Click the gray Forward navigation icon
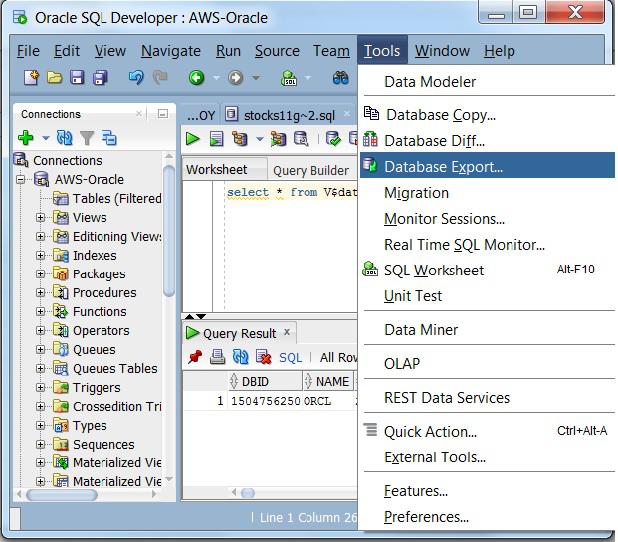 pos(236,78)
